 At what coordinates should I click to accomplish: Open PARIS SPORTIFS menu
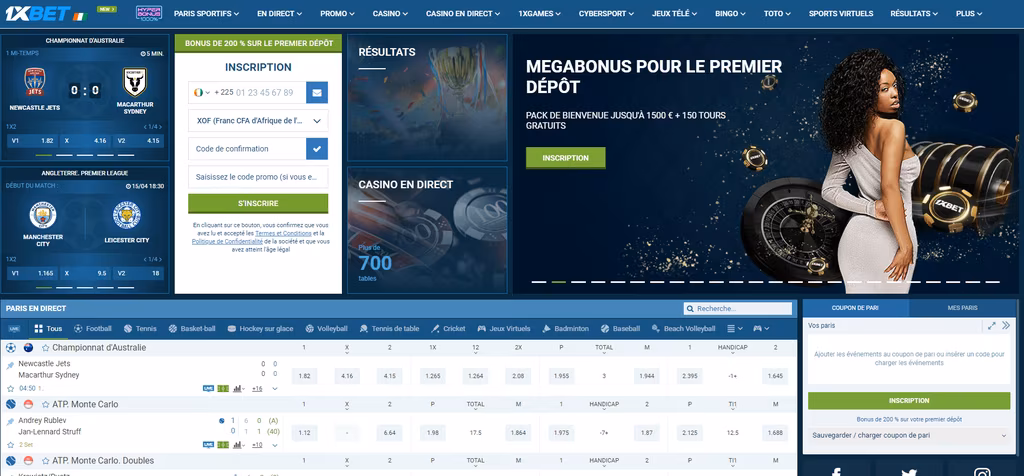click(206, 13)
